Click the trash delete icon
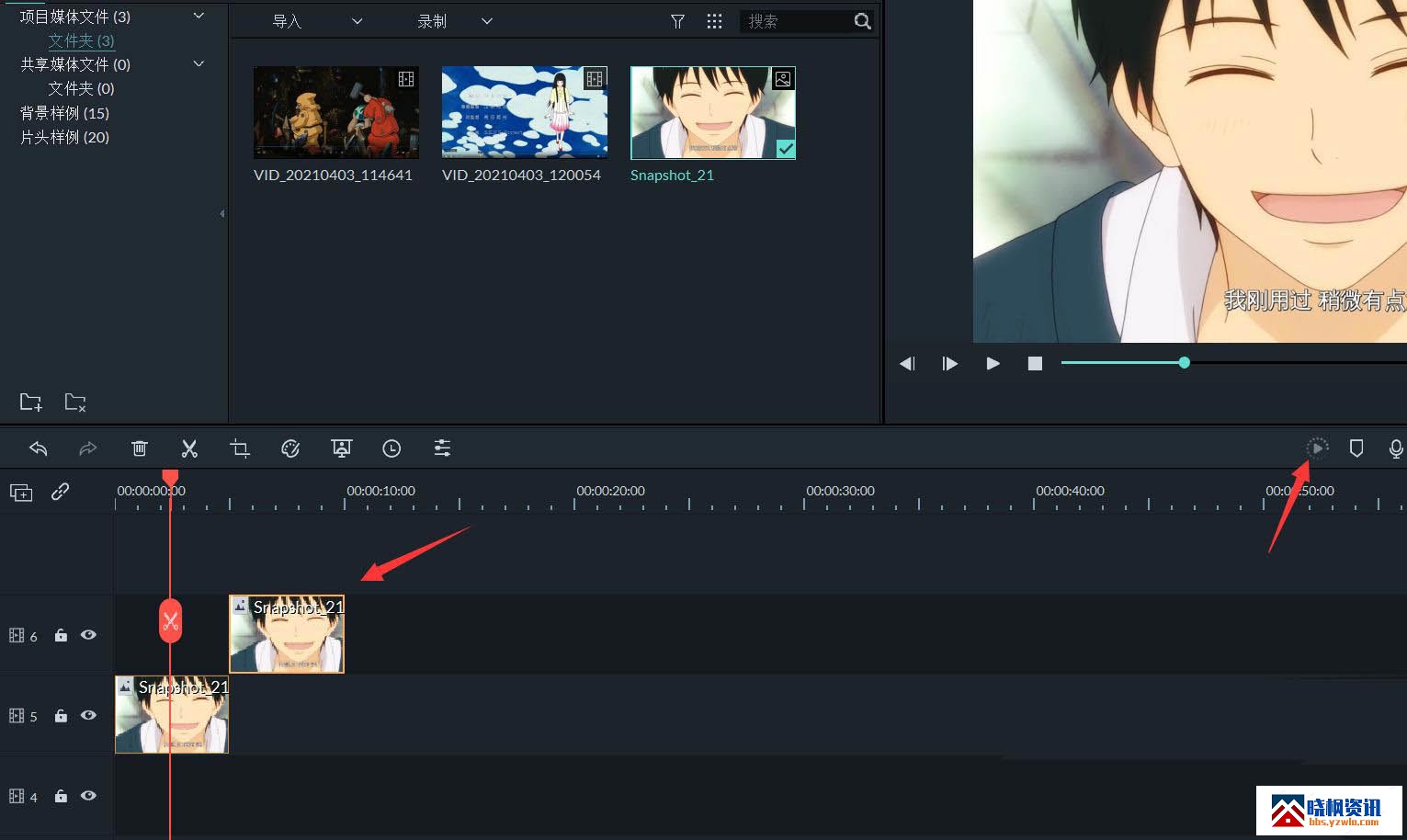 click(140, 448)
